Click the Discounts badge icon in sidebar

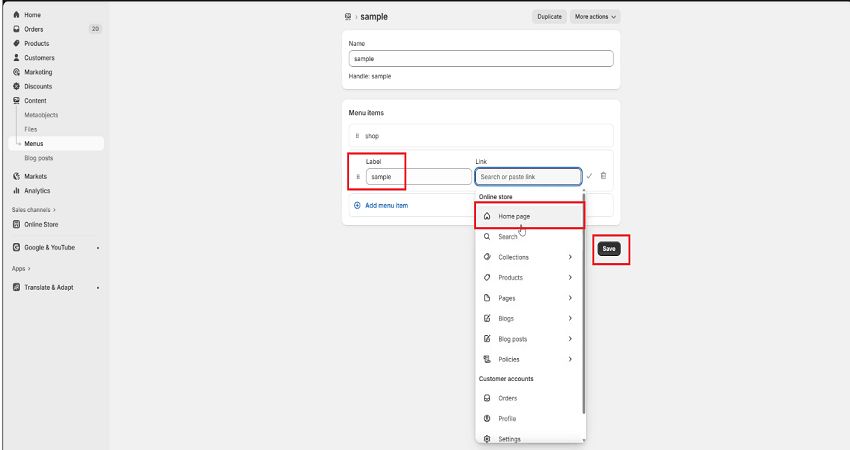[16, 86]
